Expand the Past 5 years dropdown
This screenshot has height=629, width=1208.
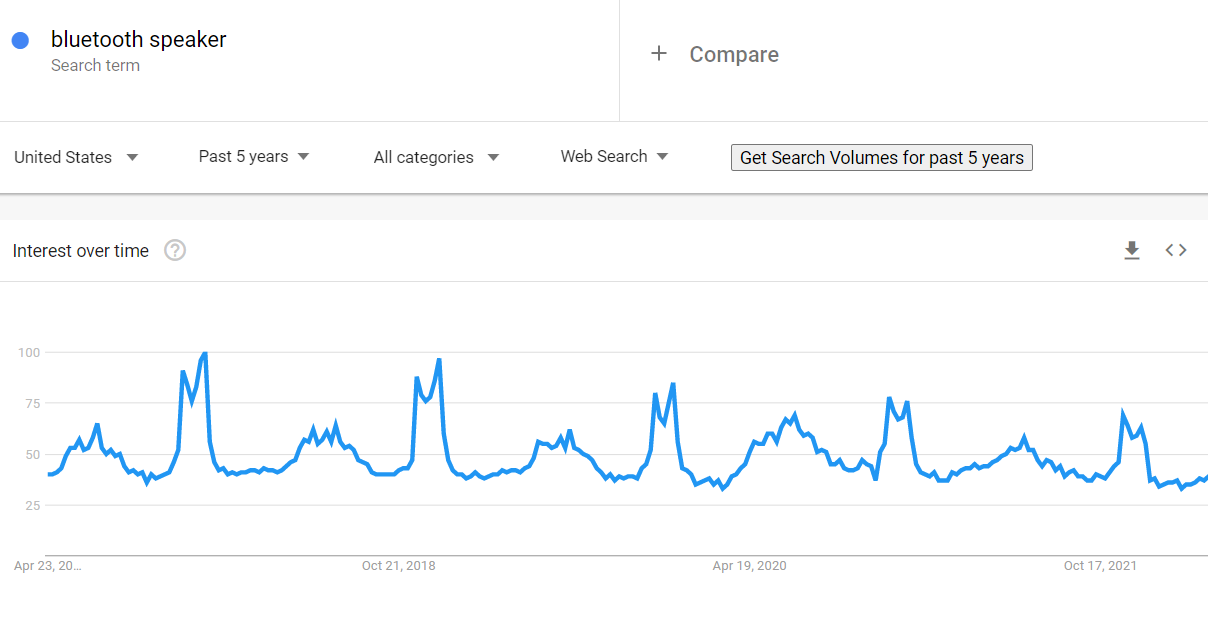click(254, 156)
